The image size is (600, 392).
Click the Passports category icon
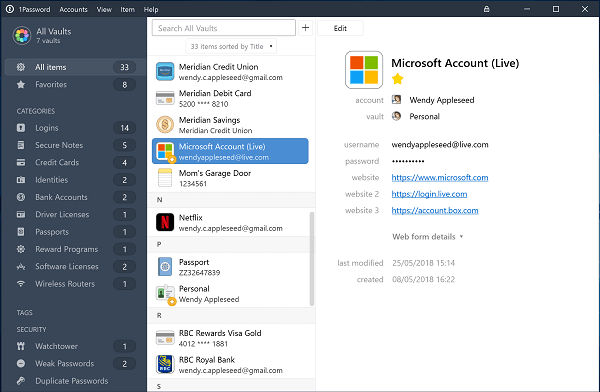pos(21,232)
